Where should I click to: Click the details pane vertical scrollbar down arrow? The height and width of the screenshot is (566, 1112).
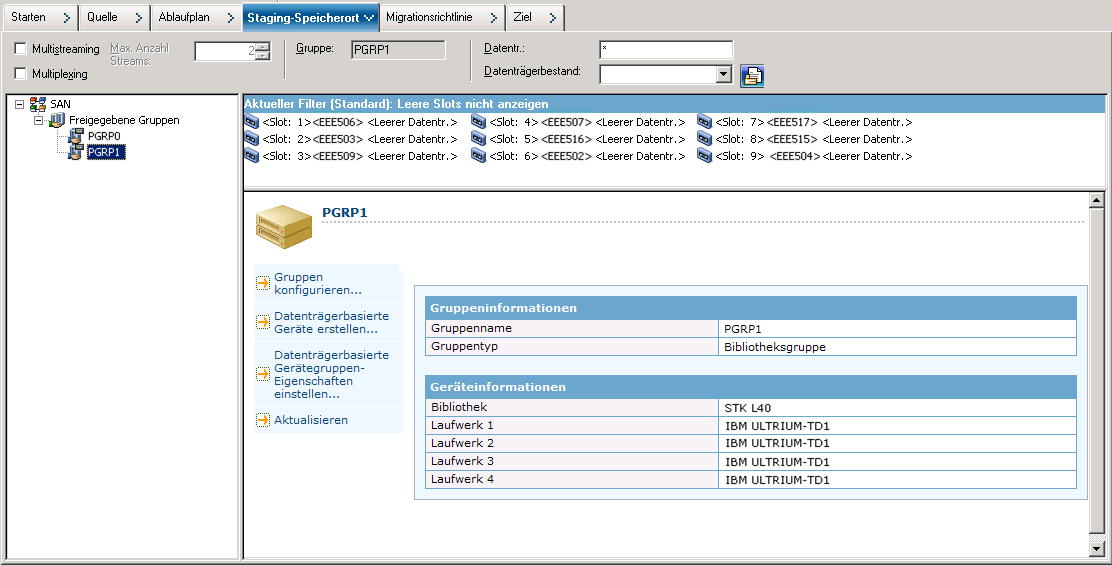(1097, 548)
